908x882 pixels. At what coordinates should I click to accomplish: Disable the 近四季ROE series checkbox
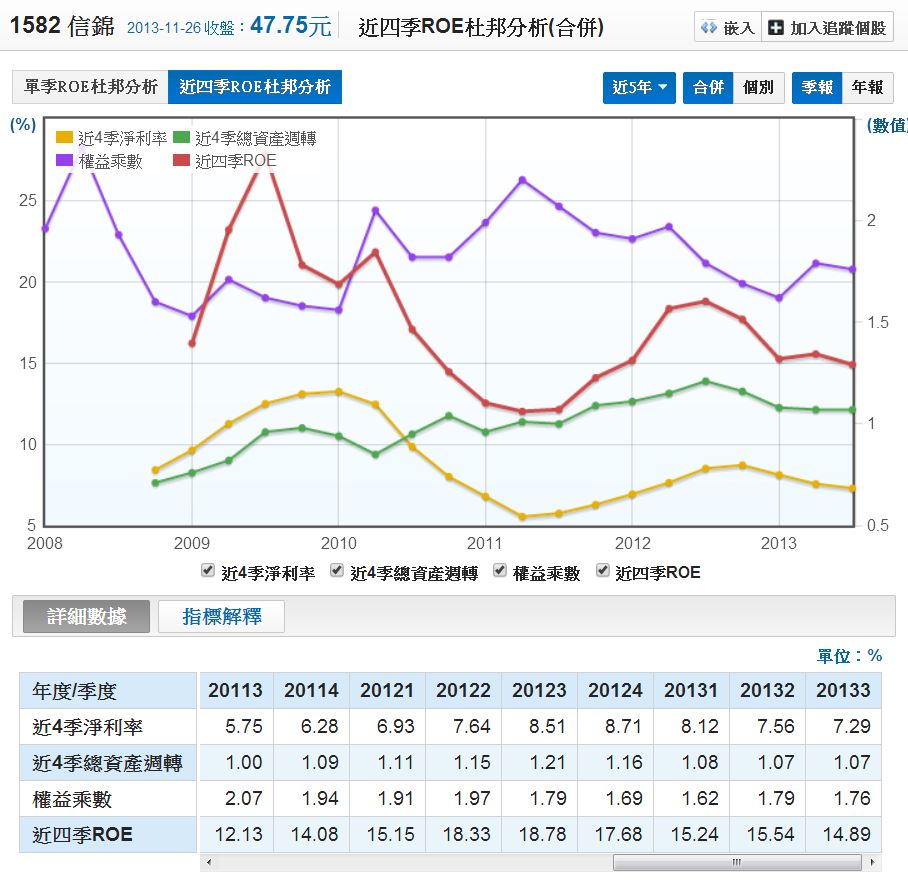coord(602,571)
